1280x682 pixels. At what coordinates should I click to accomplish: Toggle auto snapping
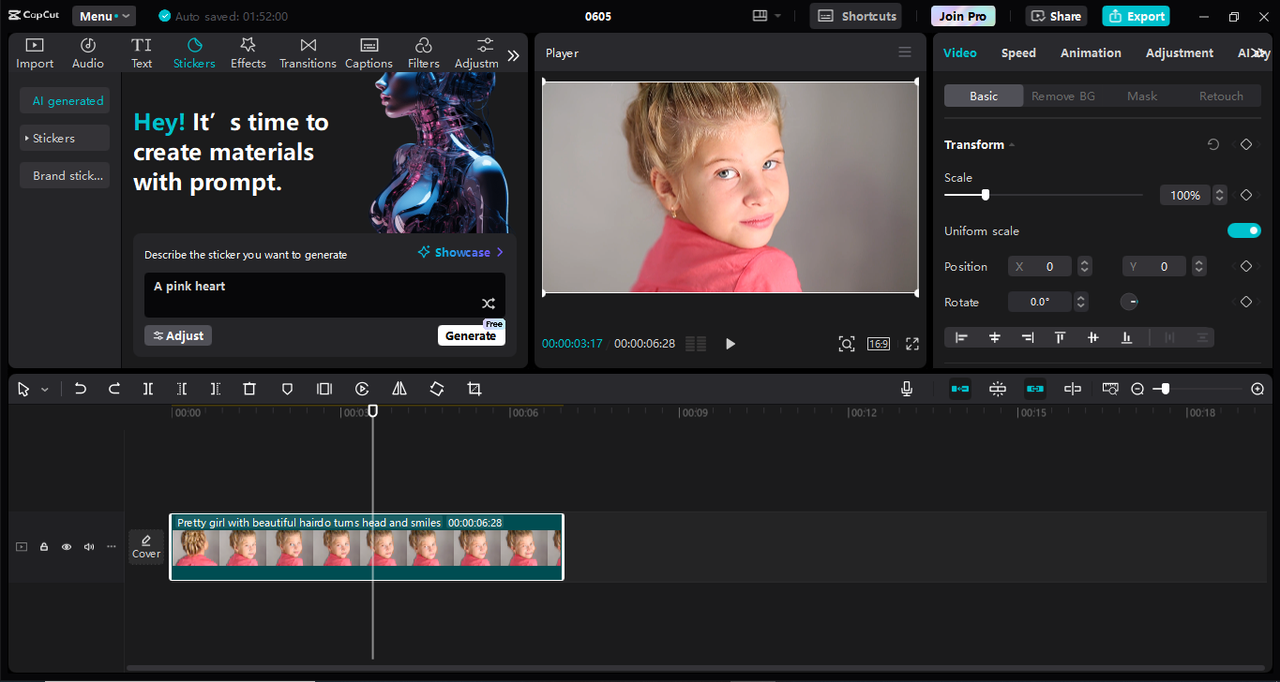click(x=998, y=389)
